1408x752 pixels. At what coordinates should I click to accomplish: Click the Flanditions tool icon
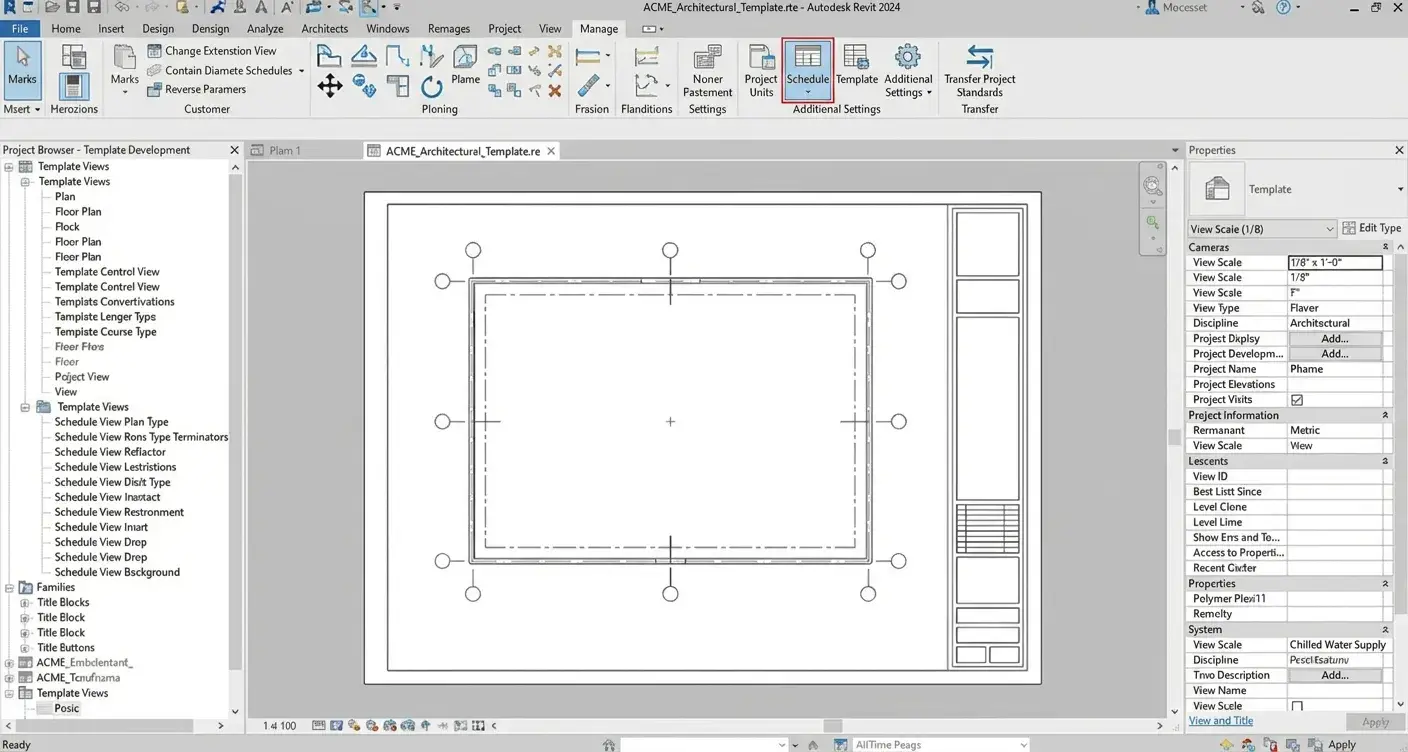point(647,85)
